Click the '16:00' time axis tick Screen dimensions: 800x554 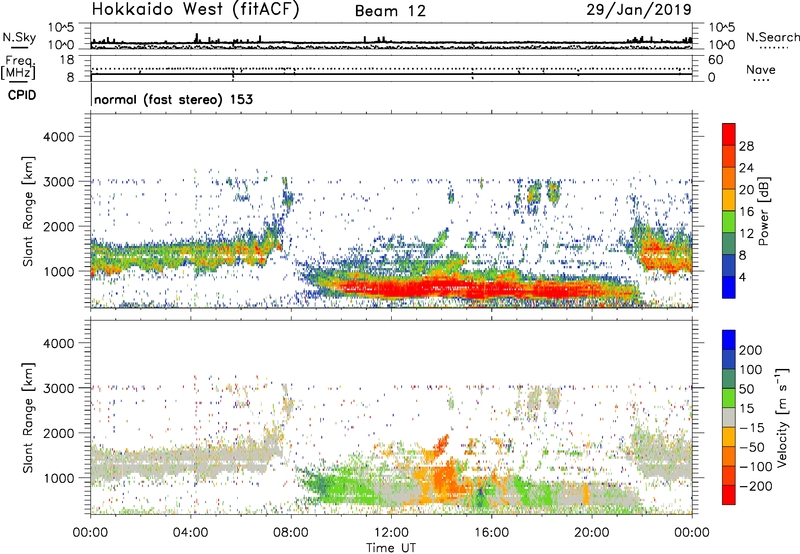(491, 533)
